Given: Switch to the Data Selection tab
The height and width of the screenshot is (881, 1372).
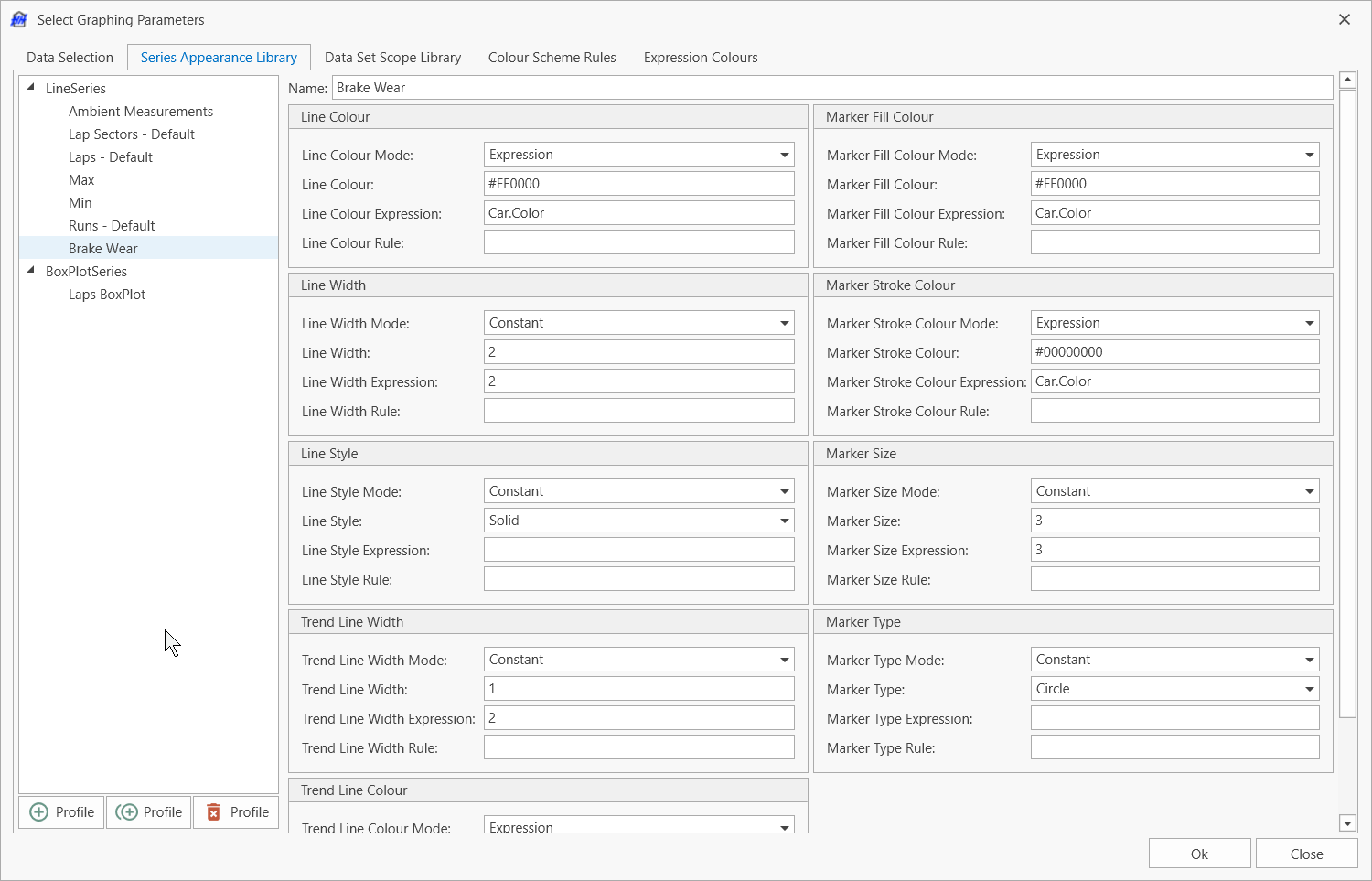Looking at the screenshot, I should [70, 58].
